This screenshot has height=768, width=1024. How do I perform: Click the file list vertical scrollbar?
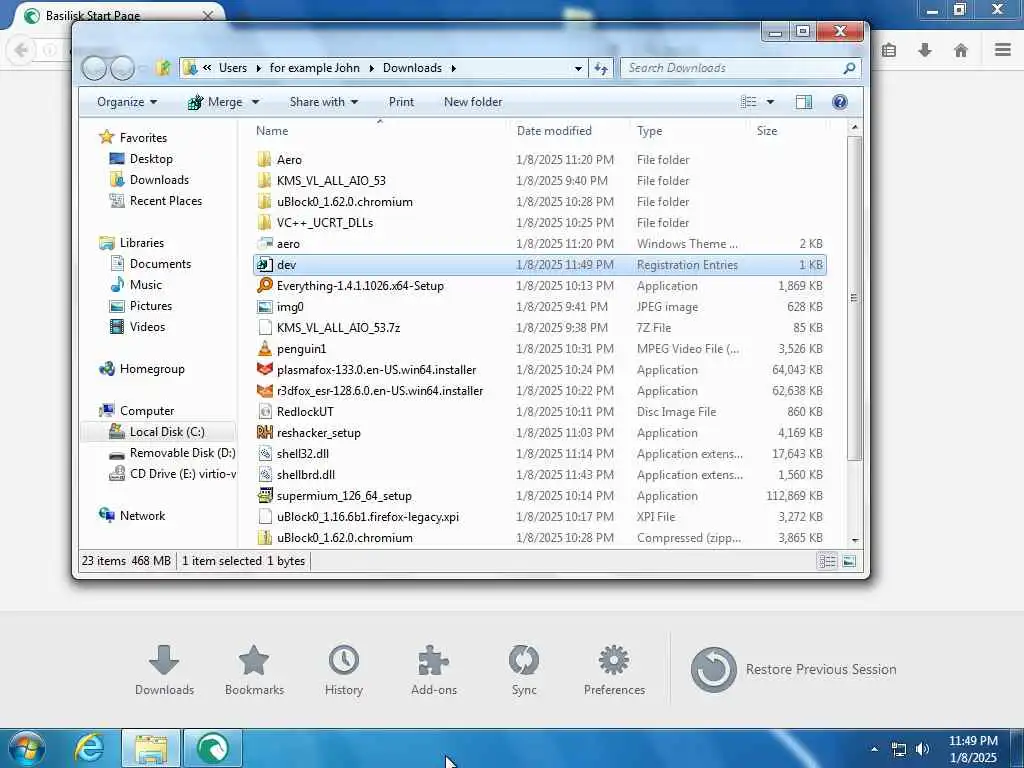click(x=854, y=298)
